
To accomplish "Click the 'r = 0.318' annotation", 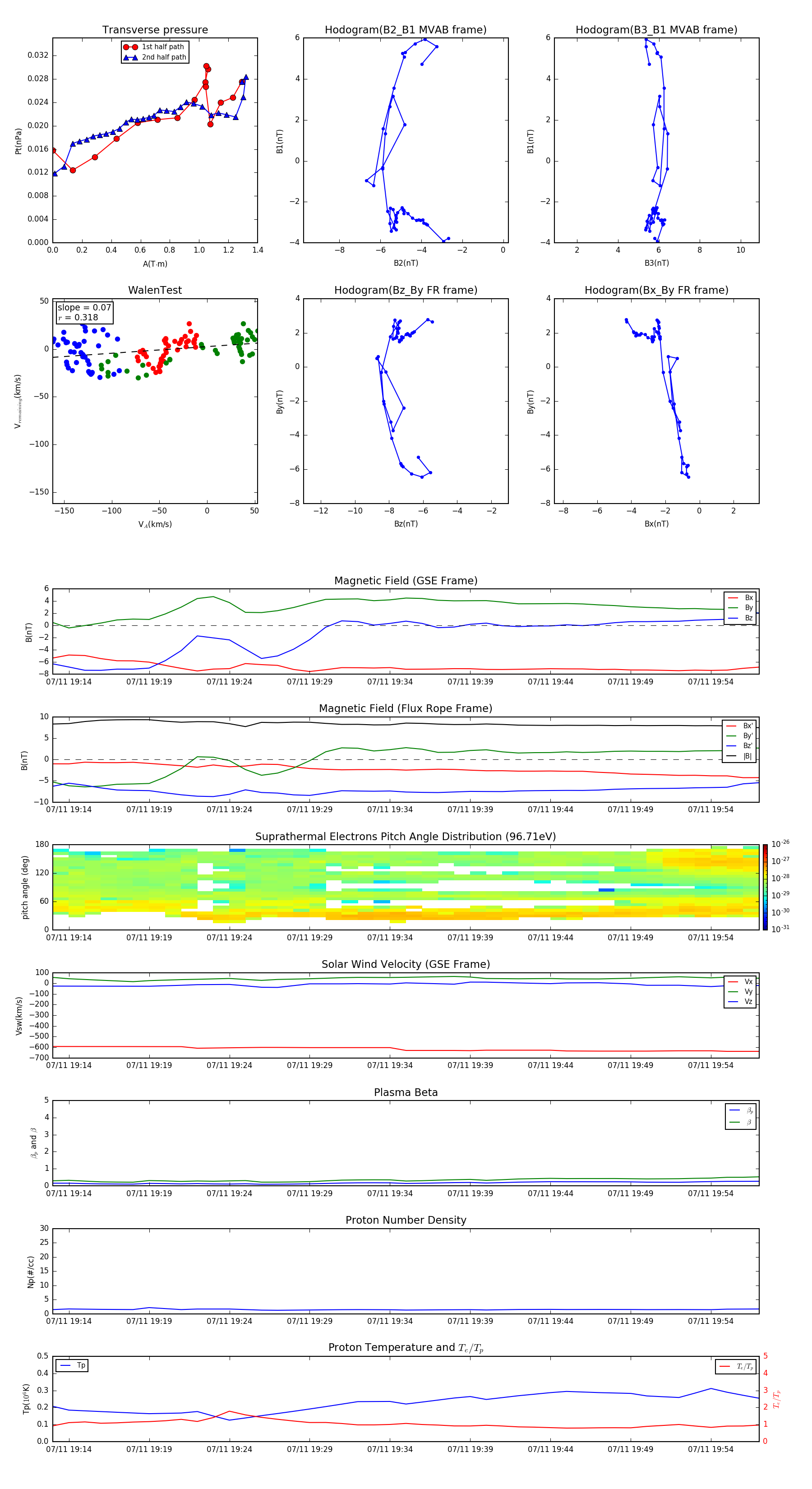I will point(78,317).
